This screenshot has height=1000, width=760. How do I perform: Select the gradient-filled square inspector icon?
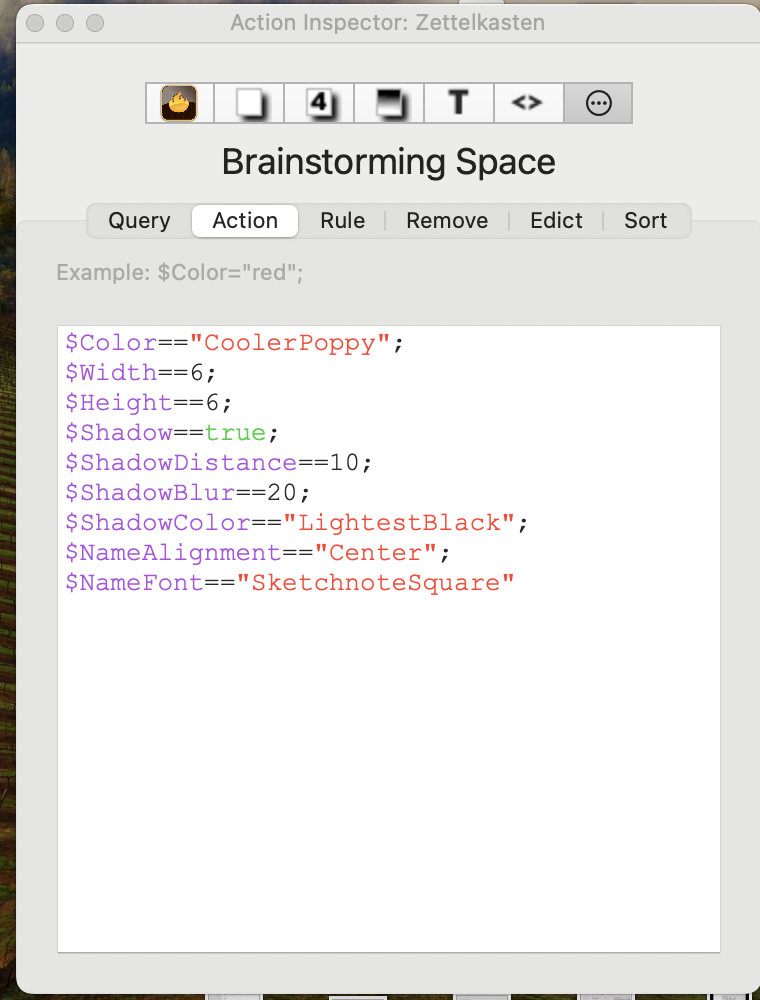pyautogui.click(x=389, y=103)
